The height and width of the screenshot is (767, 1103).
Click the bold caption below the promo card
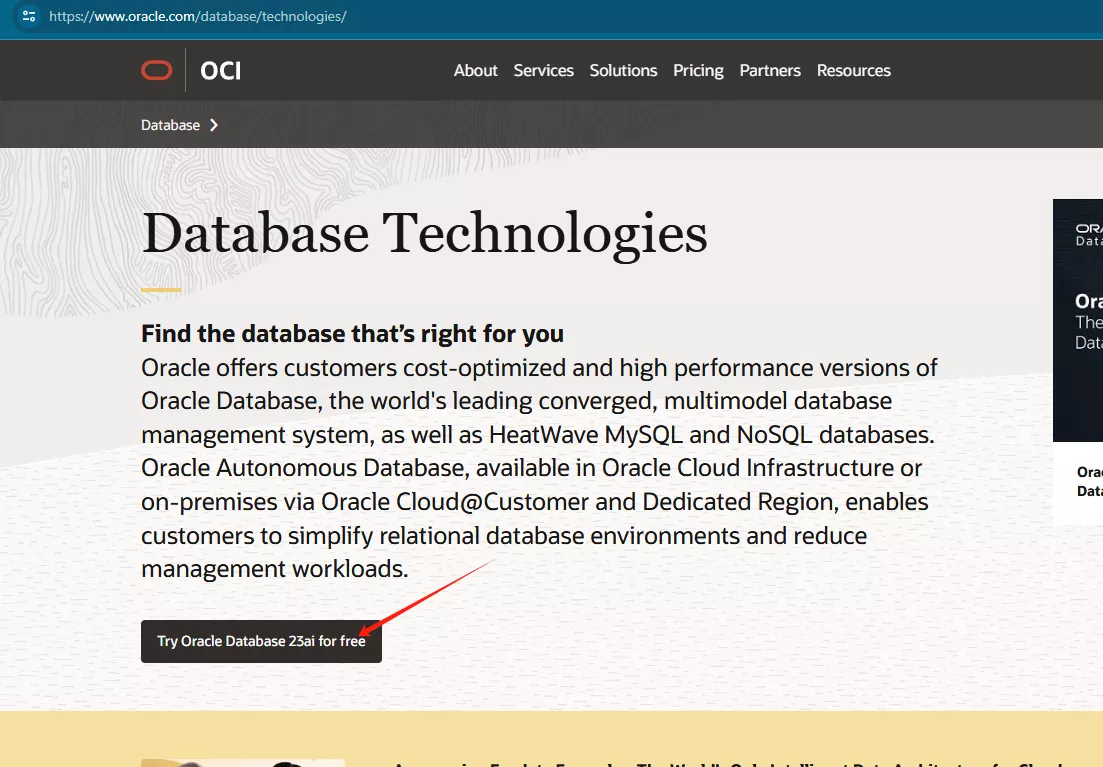point(1089,481)
